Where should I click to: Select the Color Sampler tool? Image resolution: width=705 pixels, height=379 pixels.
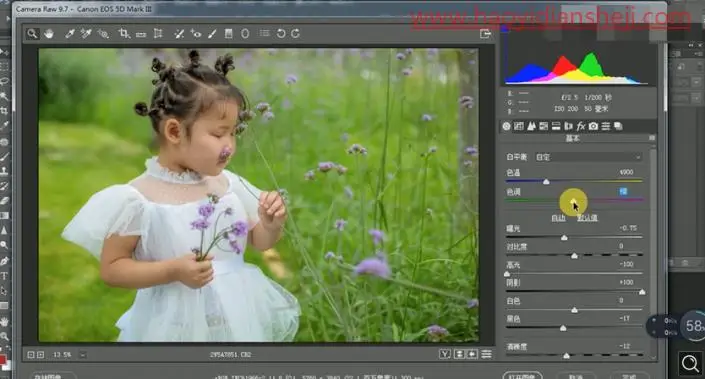pyautogui.click(x=86, y=33)
